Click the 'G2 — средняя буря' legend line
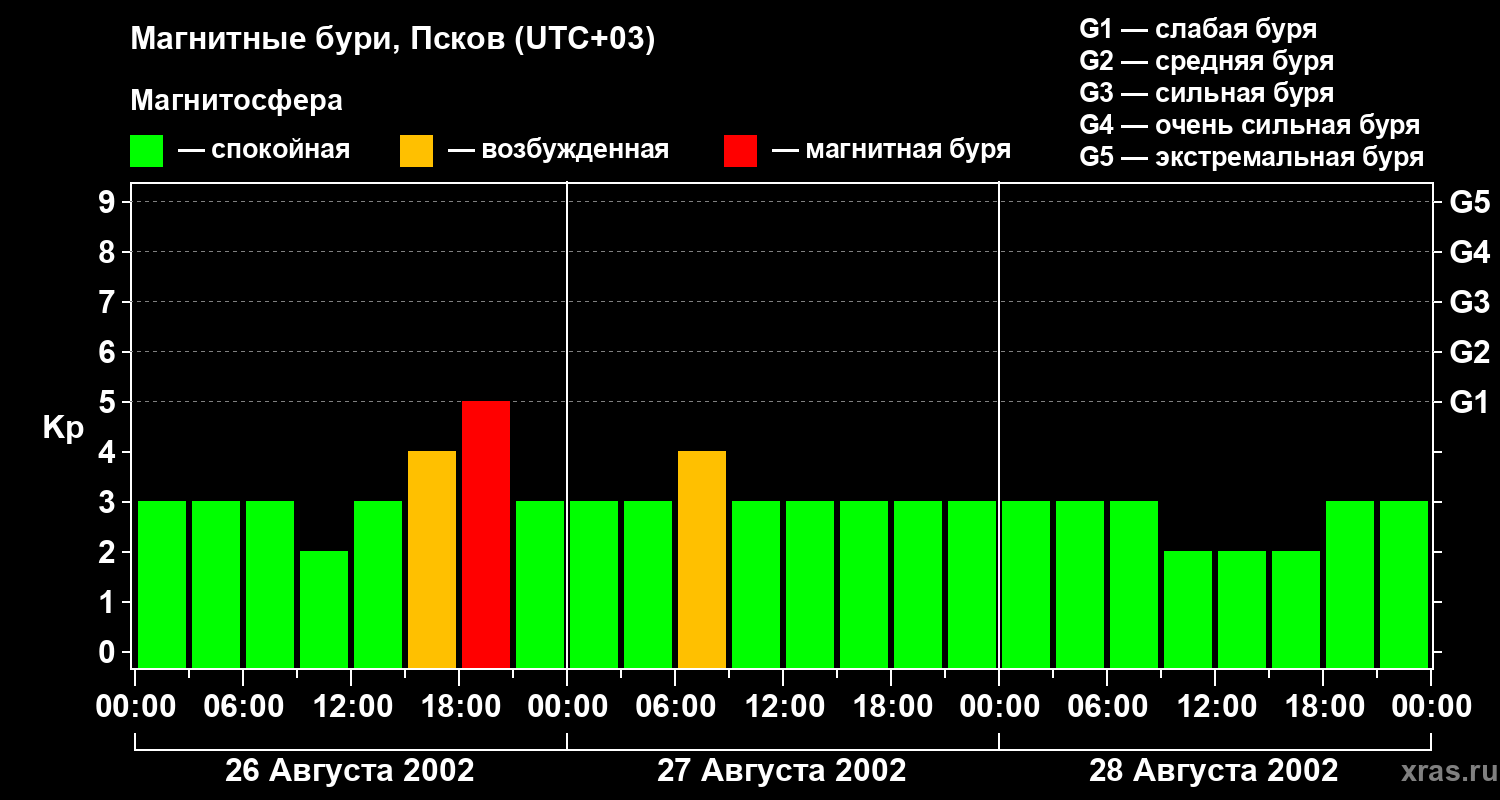This screenshot has height=800, width=1500. point(1206,61)
